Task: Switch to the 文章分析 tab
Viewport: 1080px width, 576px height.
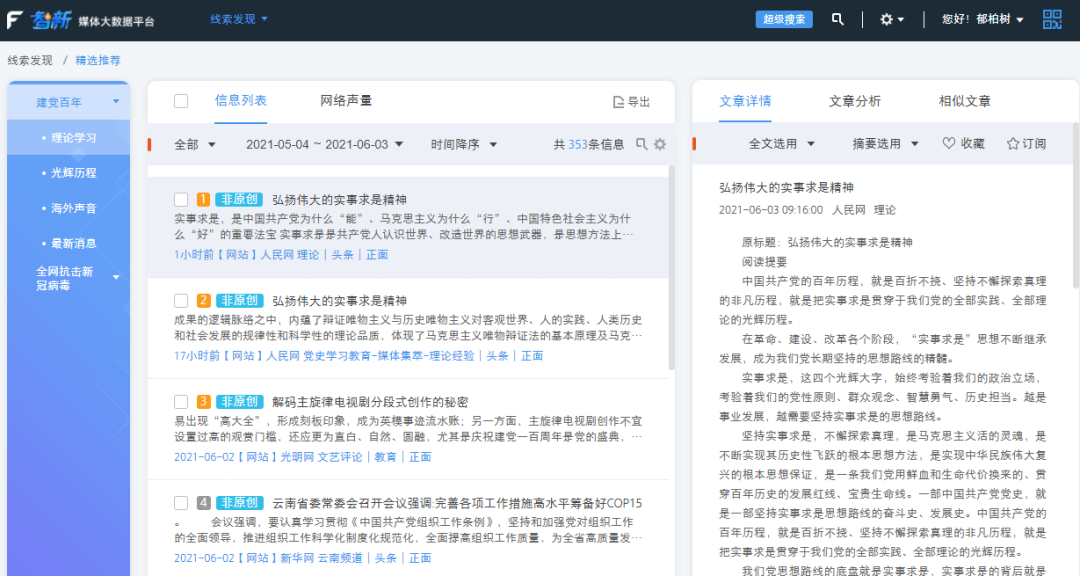Action: coord(855,101)
